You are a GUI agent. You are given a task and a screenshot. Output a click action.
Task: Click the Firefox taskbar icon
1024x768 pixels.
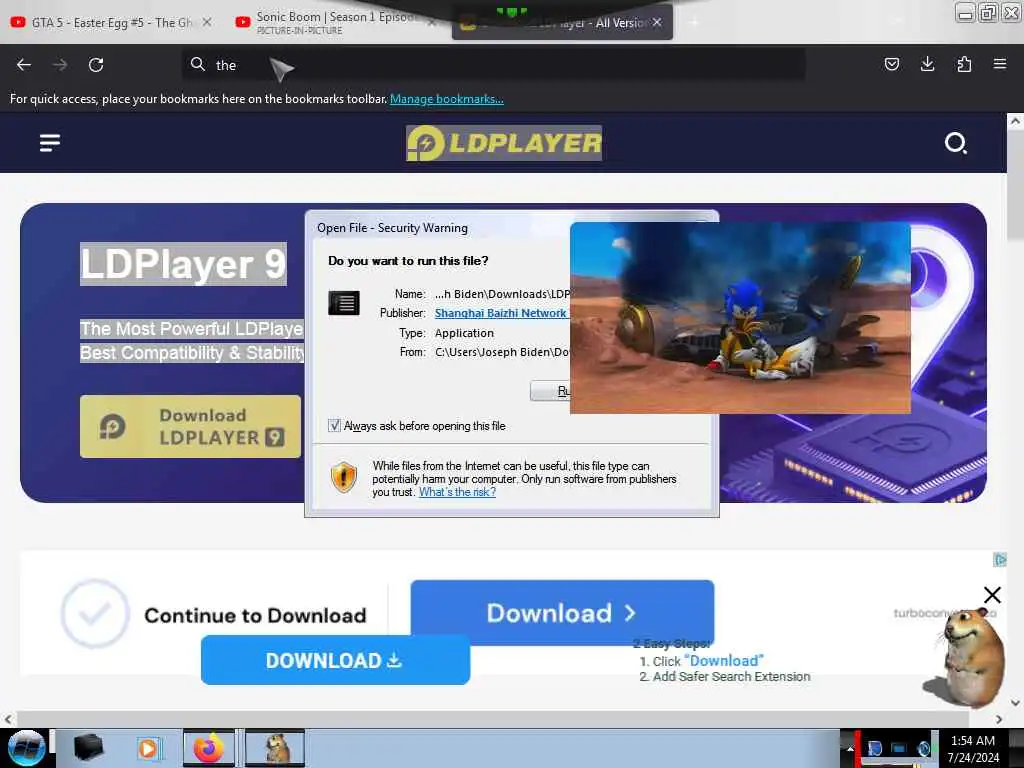click(x=208, y=748)
